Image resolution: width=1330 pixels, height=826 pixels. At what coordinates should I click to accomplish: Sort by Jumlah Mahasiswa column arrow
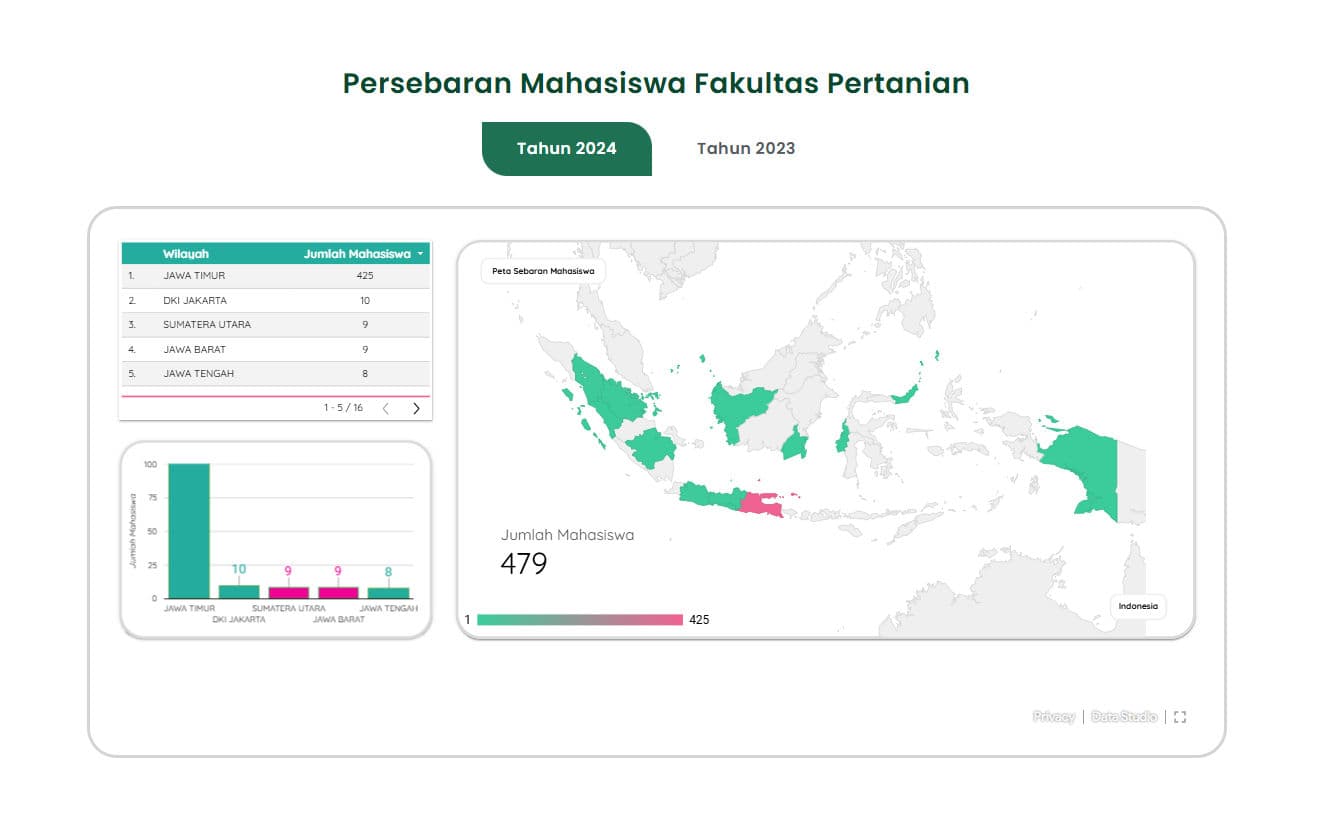click(x=420, y=255)
